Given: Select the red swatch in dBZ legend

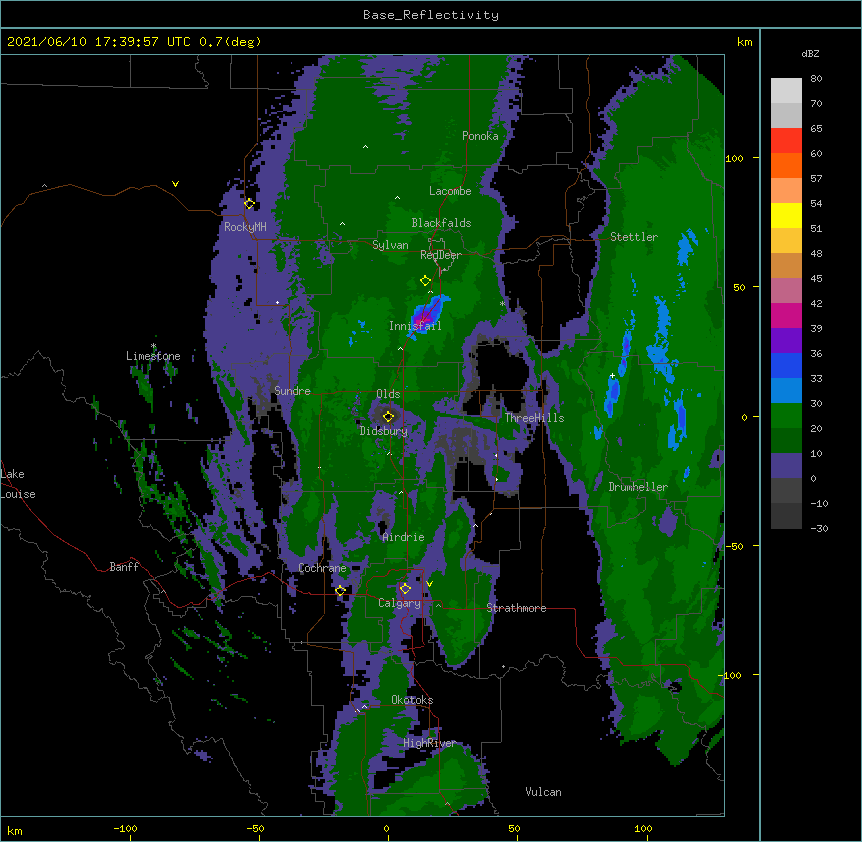Looking at the screenshot, I should [x=786, y=141].
